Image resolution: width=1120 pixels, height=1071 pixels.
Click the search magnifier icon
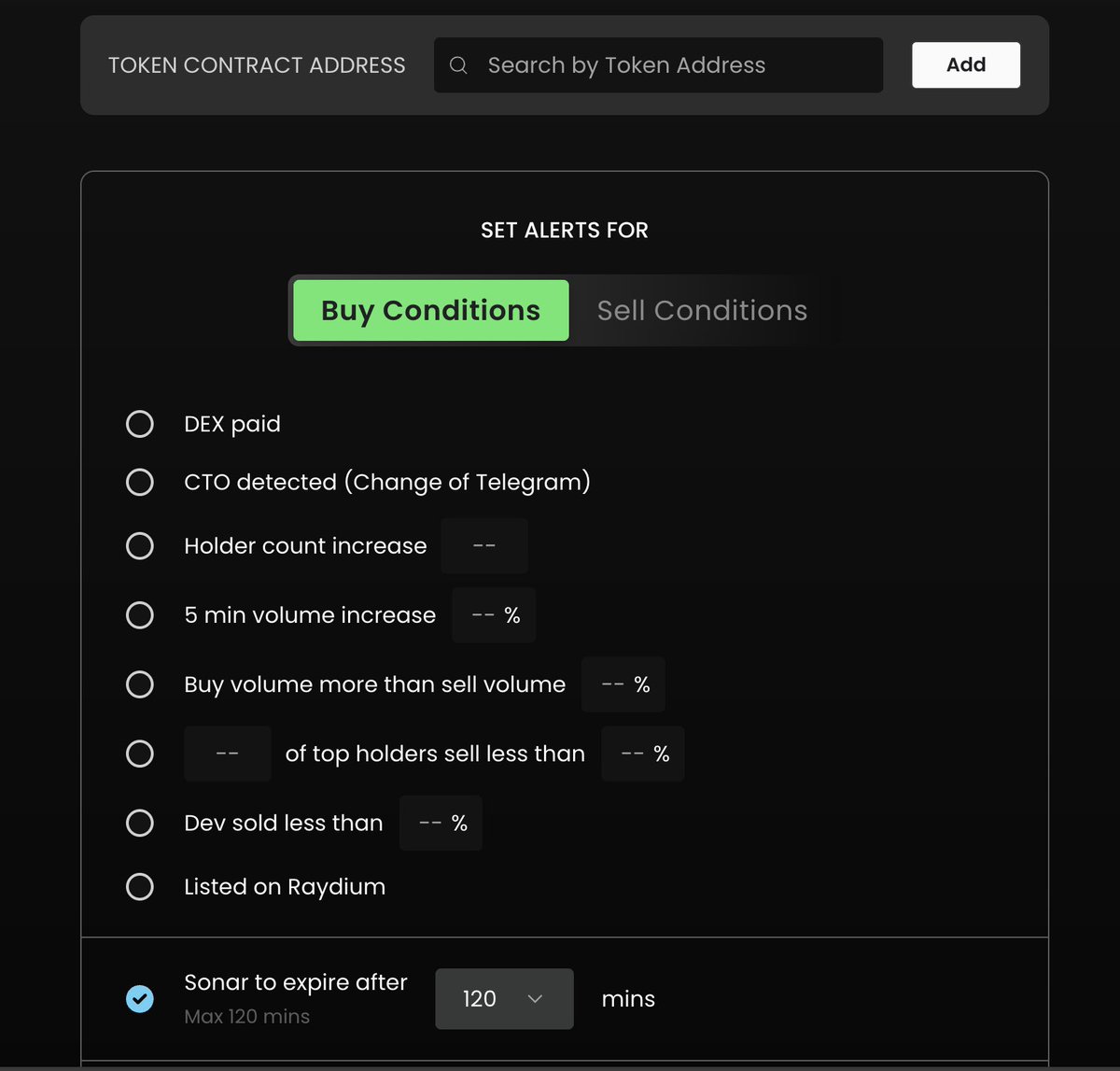(458, 65)
